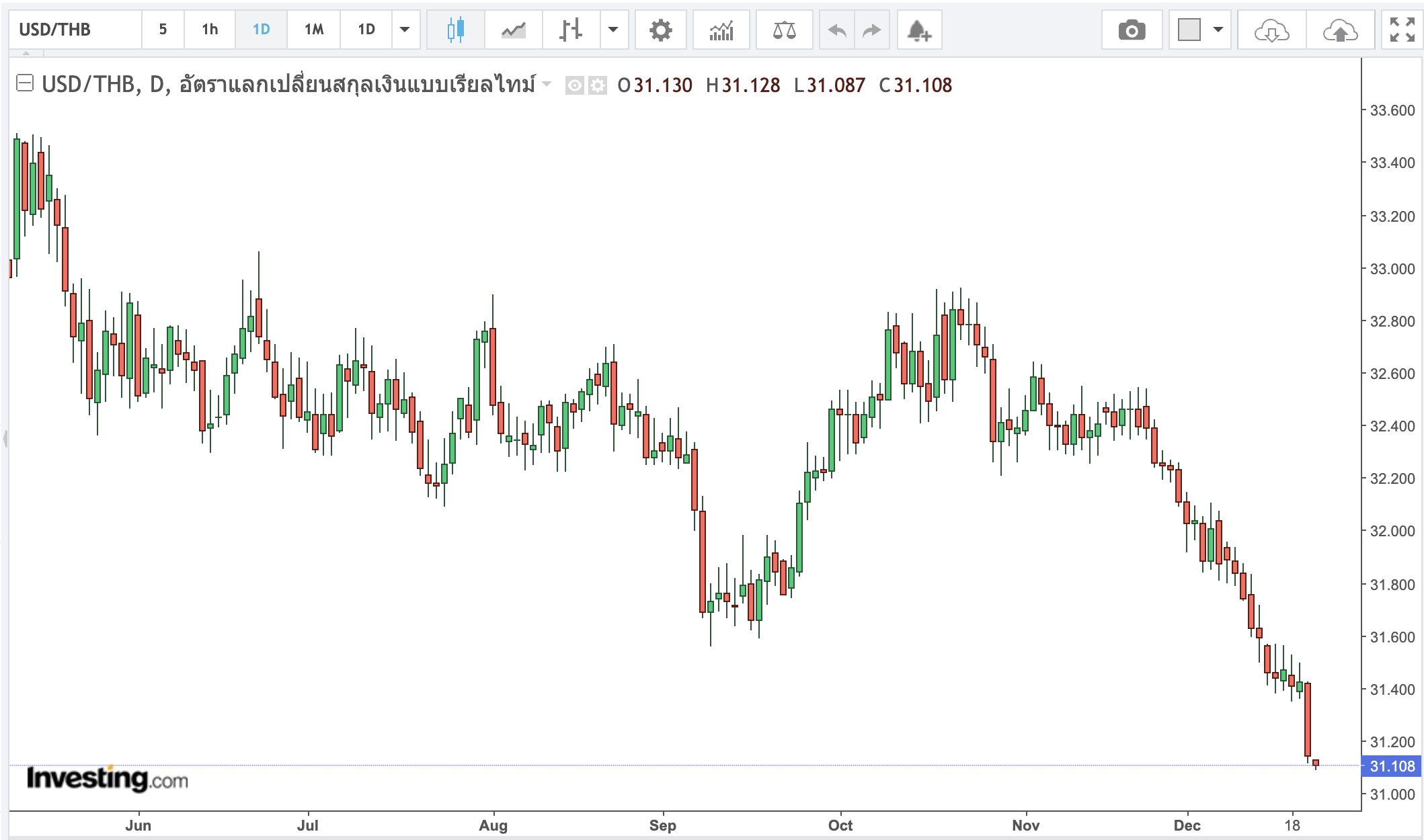This screenshot has height=840, width=1424.
Task: Open chart layout dropdown arrow
Action: [x=1218, y=30]
